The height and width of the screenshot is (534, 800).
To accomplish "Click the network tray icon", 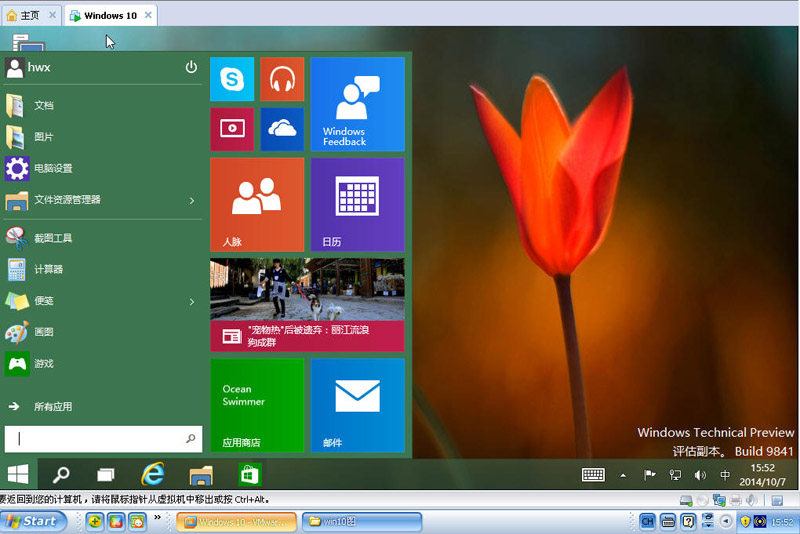I will click(675, 475).
